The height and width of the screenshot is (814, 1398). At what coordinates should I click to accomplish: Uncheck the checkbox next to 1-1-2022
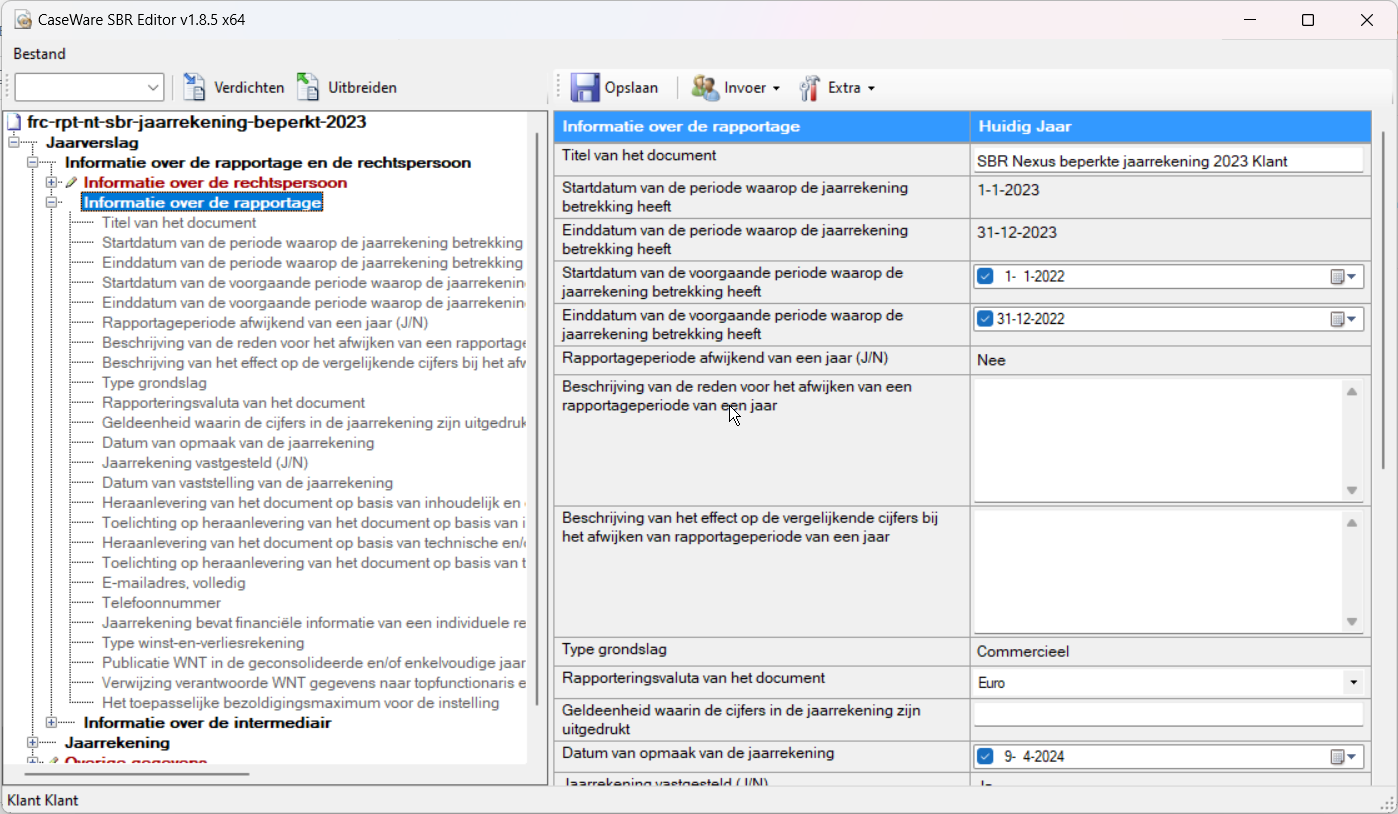(986, 277)
